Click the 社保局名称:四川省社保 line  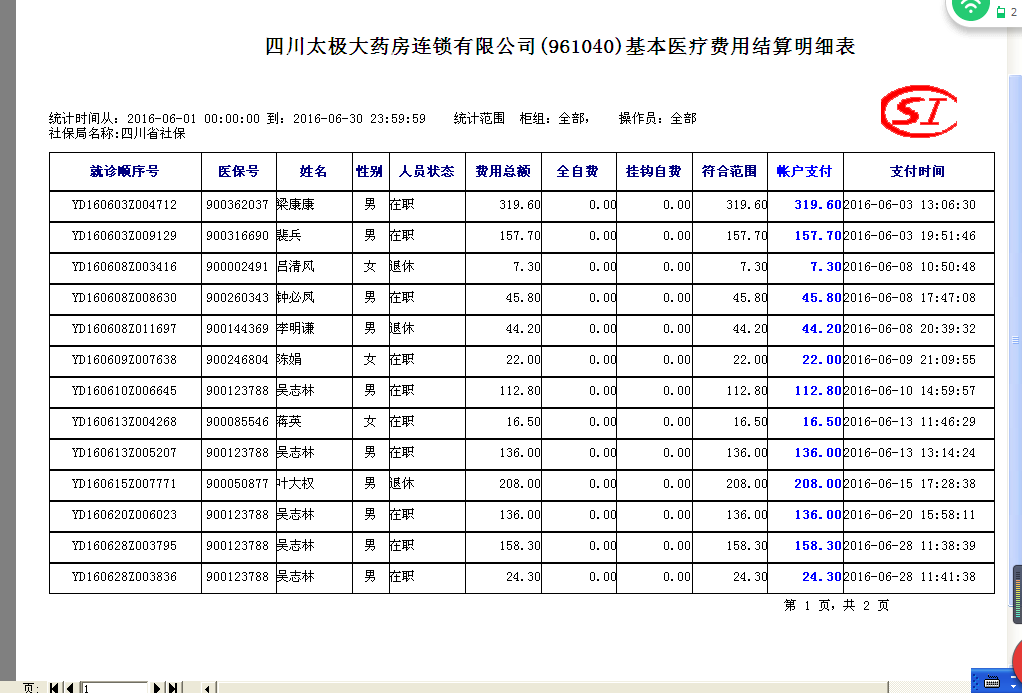tap(117, 134)
